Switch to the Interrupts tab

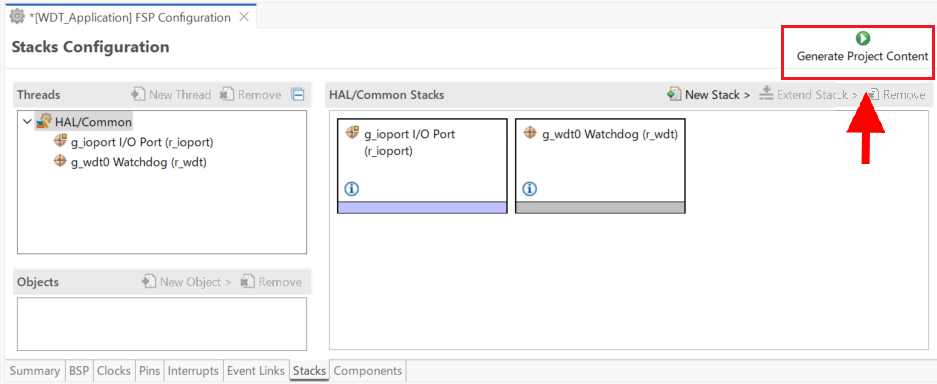point(193,371)
